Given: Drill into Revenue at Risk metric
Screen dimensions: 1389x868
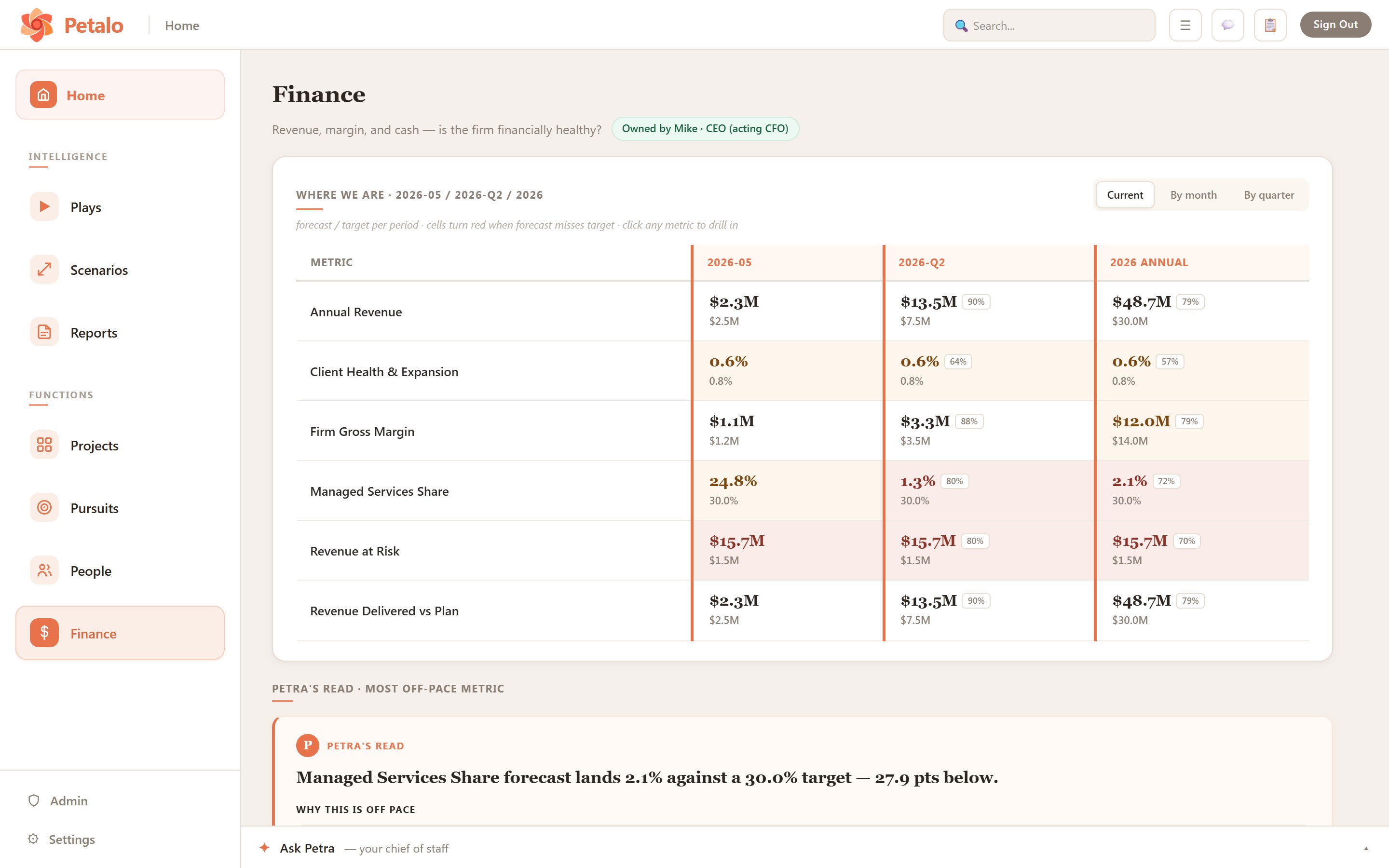Looking at the screenshot, I should [354, 551].
